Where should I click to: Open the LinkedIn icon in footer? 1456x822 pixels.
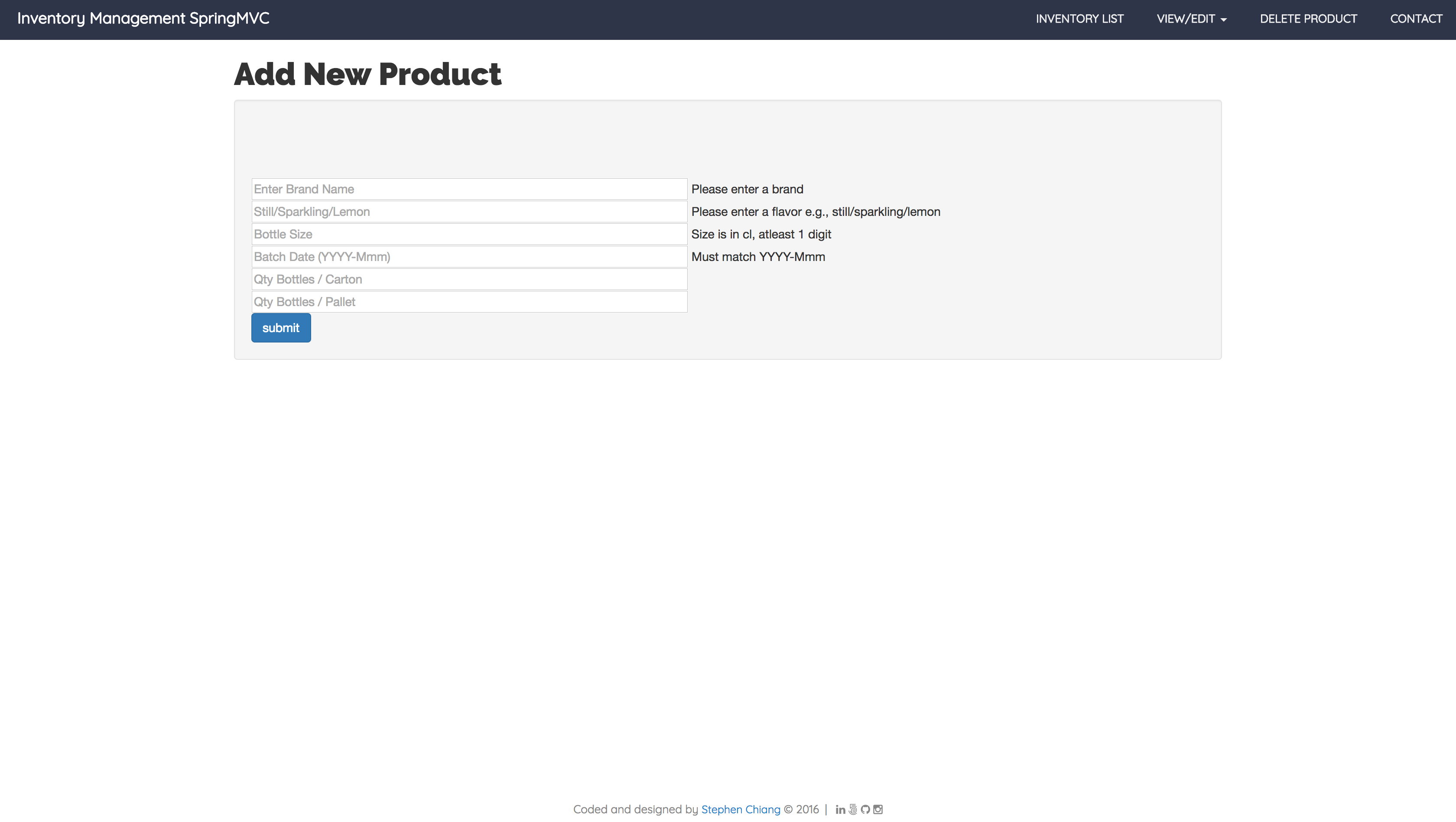(x=840, y=809)
